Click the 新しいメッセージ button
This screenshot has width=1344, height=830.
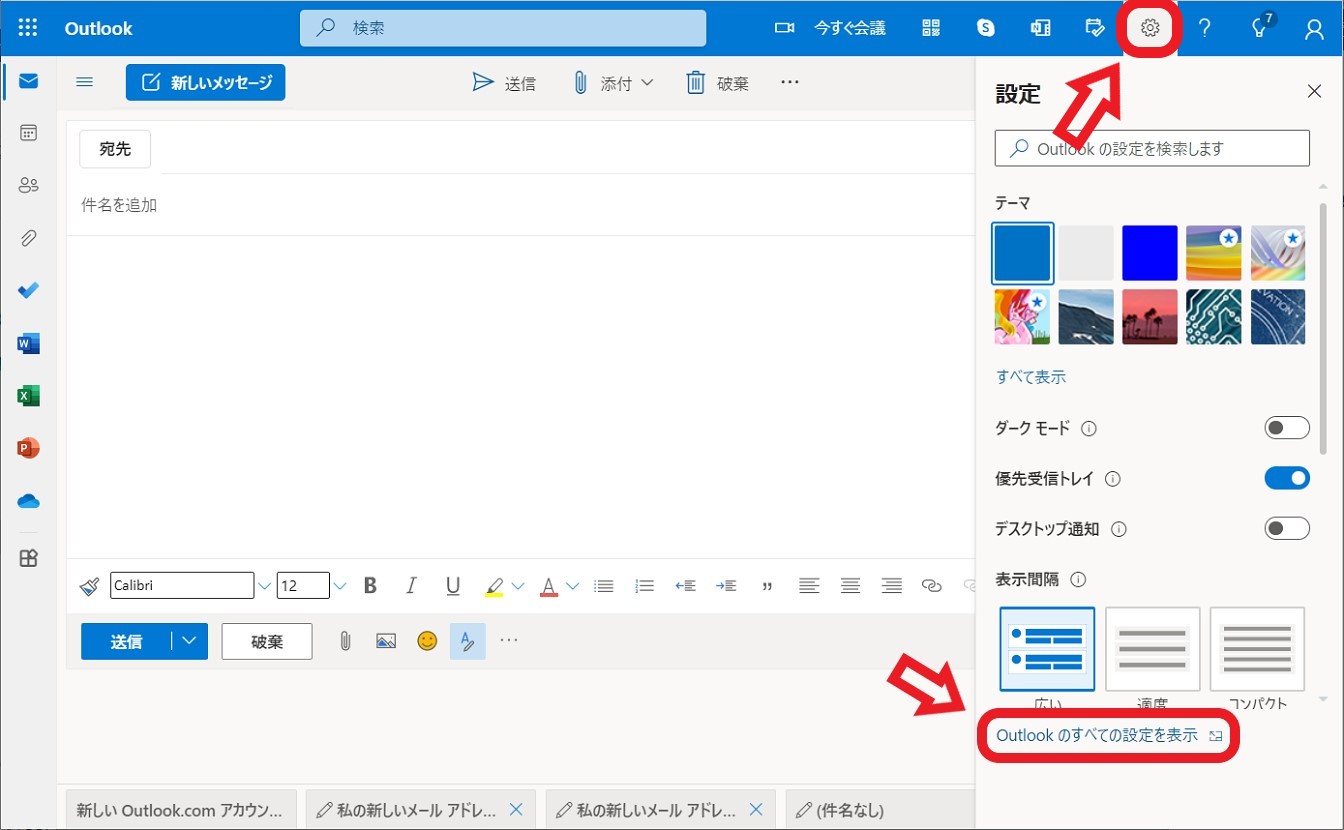click(x=205, y=83)
